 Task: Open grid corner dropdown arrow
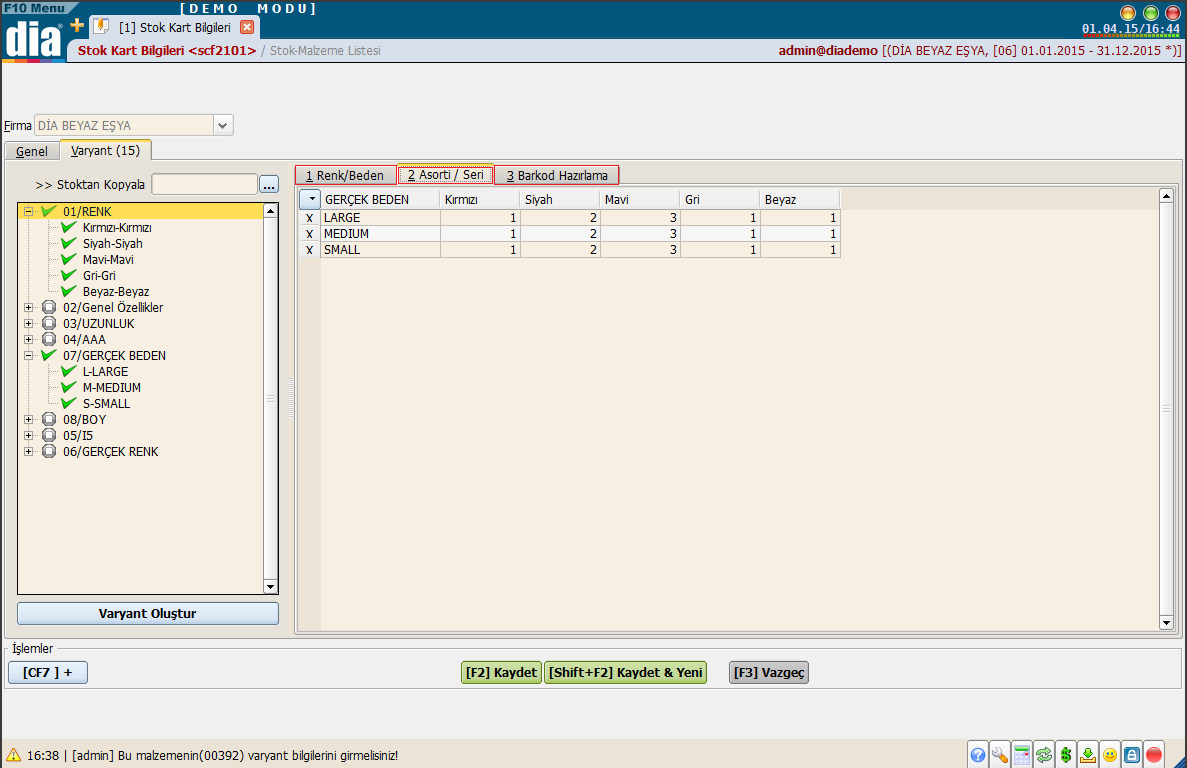310,200
